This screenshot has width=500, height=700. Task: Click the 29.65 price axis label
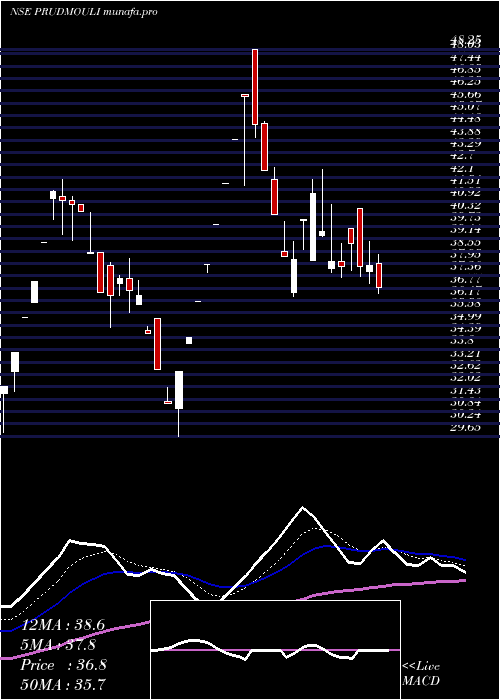point(465,427)
